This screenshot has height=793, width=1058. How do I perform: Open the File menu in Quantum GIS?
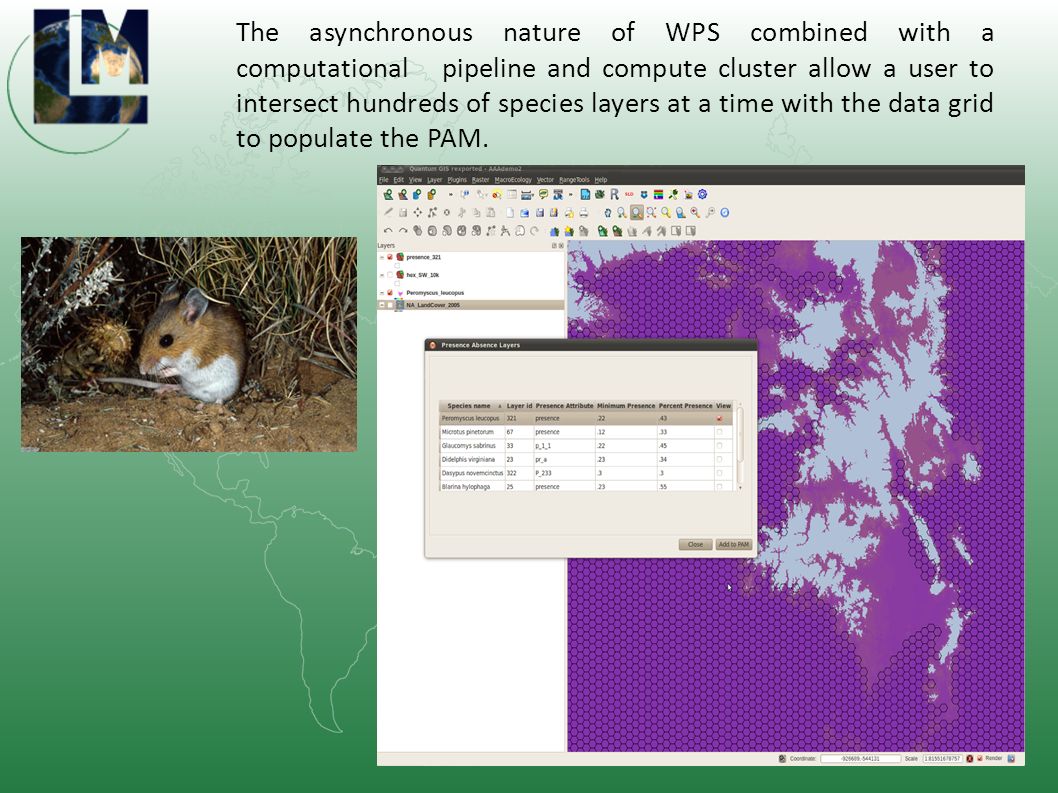[383, 180]
